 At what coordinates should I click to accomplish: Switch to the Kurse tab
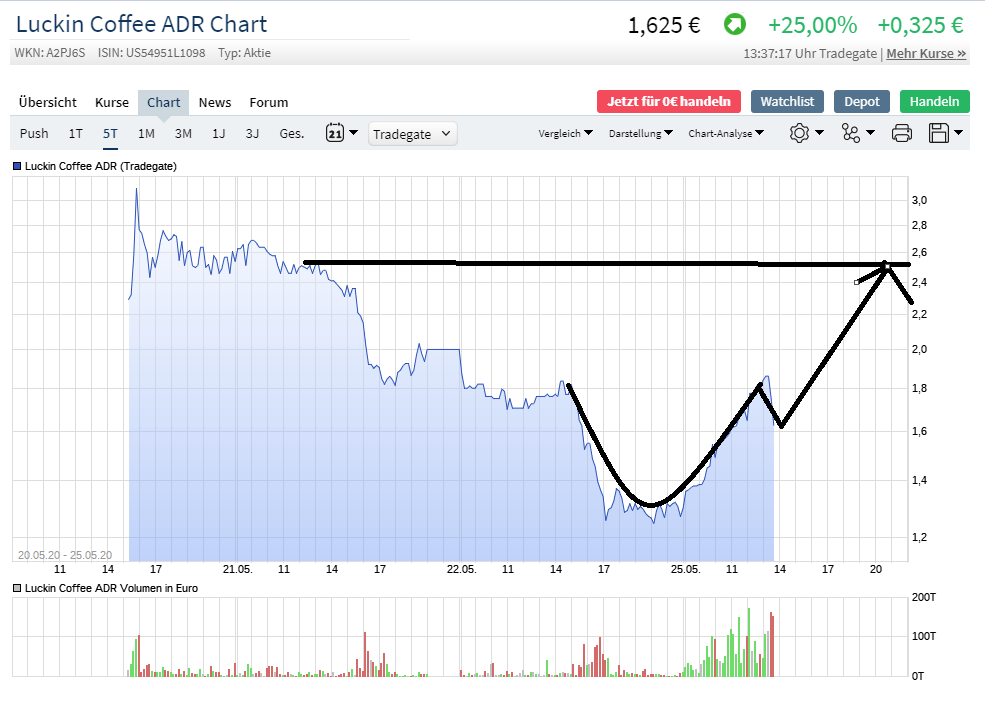[112, 102]
